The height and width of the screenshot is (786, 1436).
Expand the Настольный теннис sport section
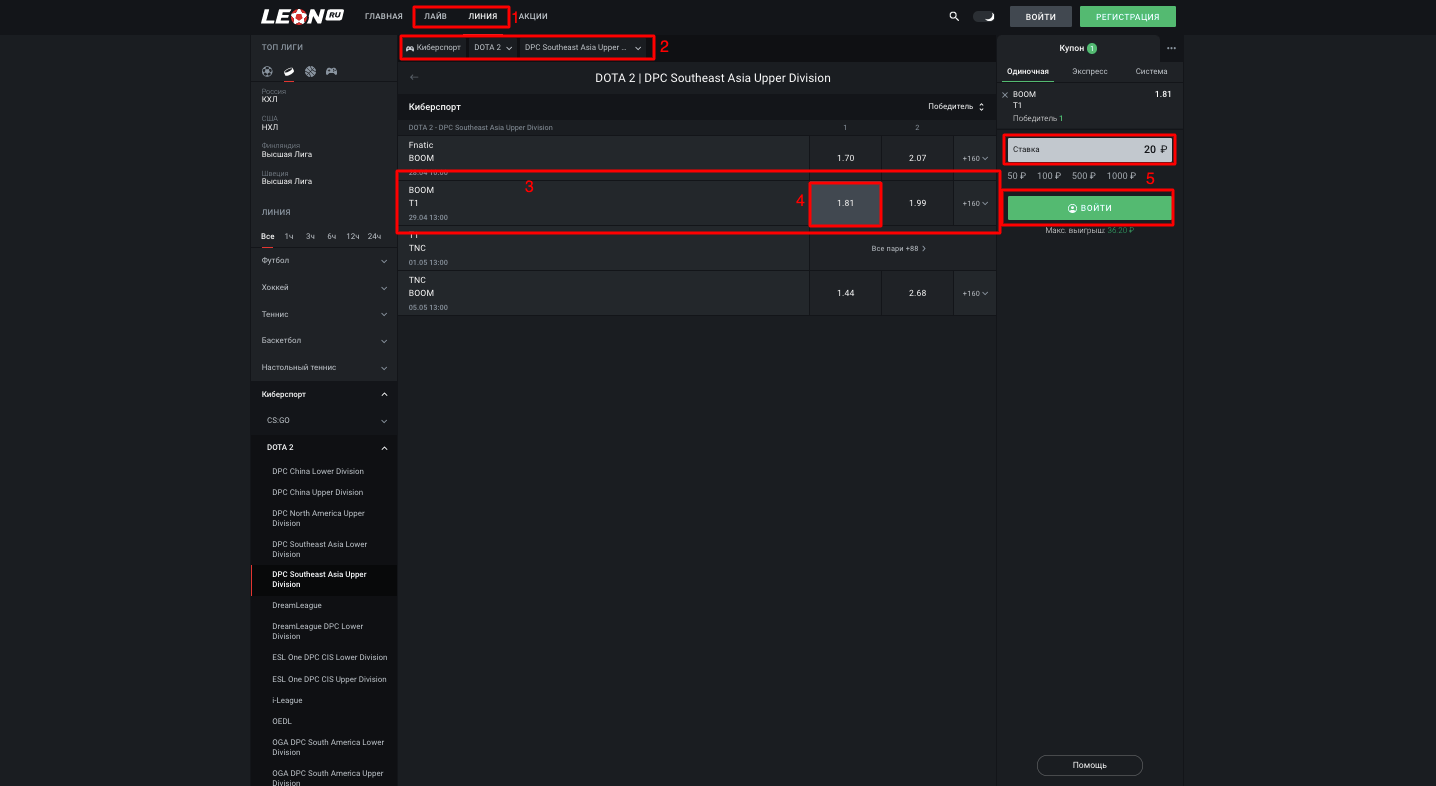pos(324,367)
